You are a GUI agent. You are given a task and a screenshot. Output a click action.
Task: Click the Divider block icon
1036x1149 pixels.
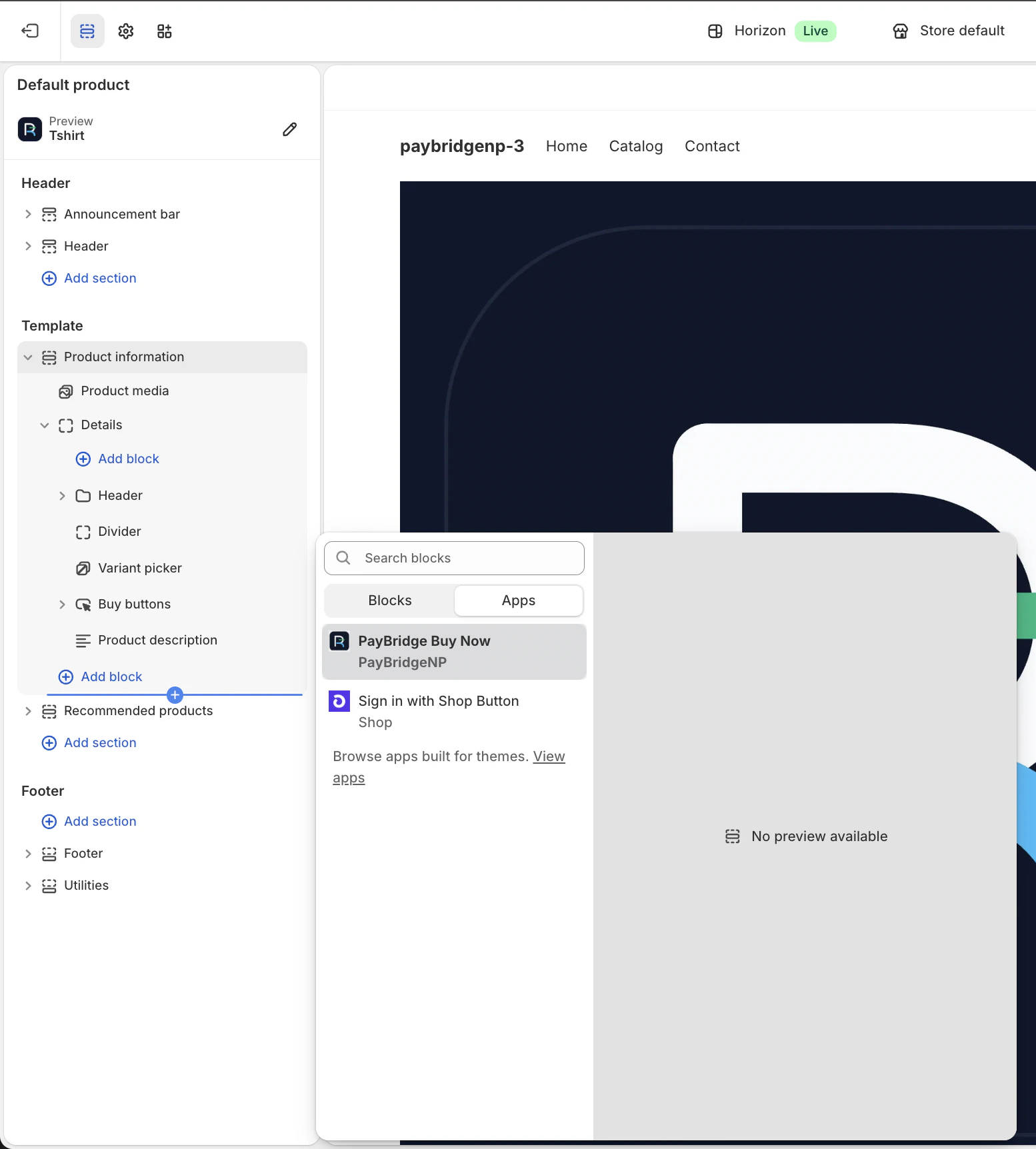point(83,532)
